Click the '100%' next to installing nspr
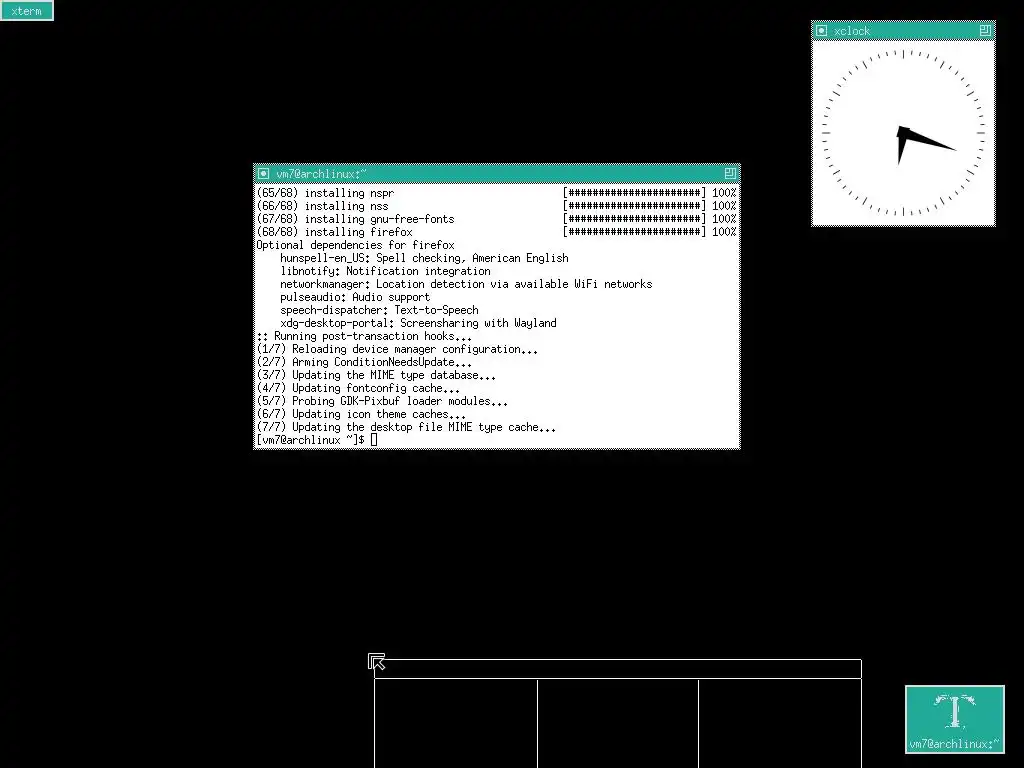Viewport: 1024px width, 768px height. pyautogui.click(x=724, y=193)
